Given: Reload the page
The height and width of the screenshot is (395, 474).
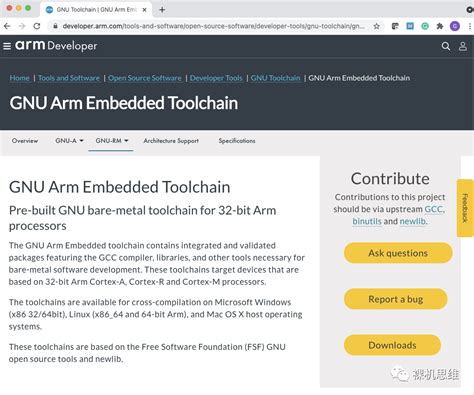Looking at the screenshot, I should [x=37, y=26].
